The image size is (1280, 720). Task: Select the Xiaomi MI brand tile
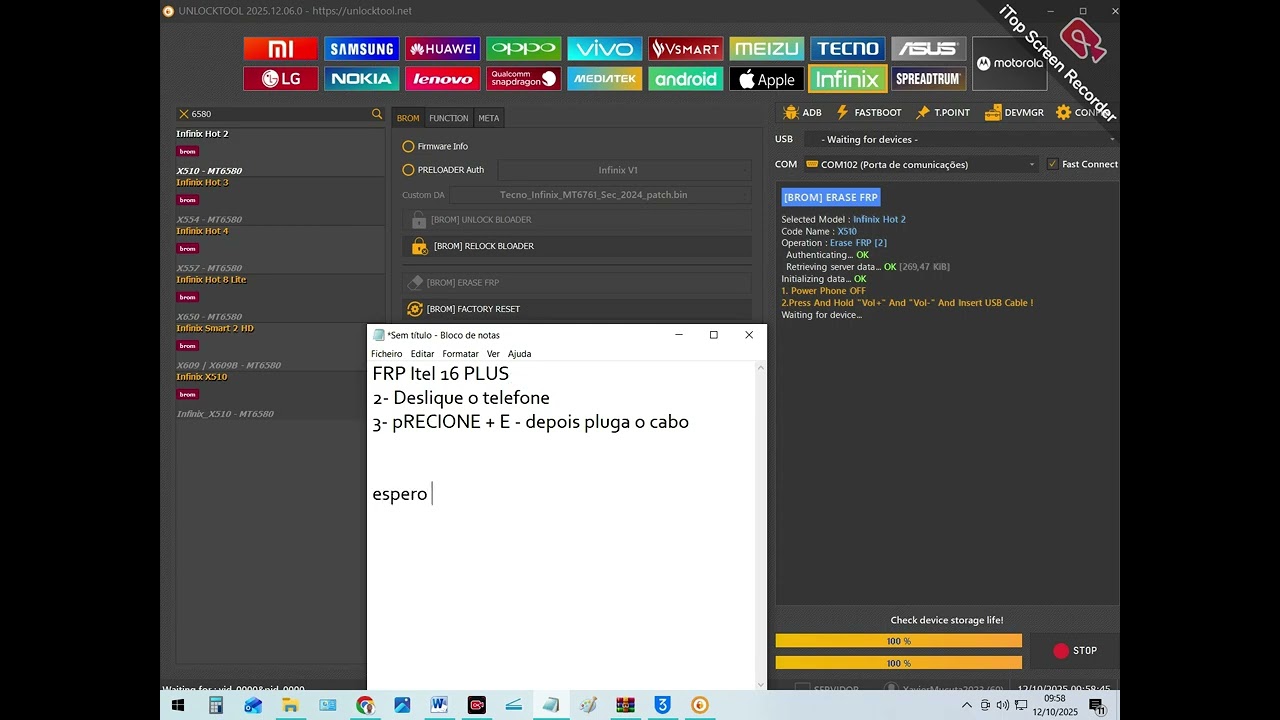pos(281,49)
